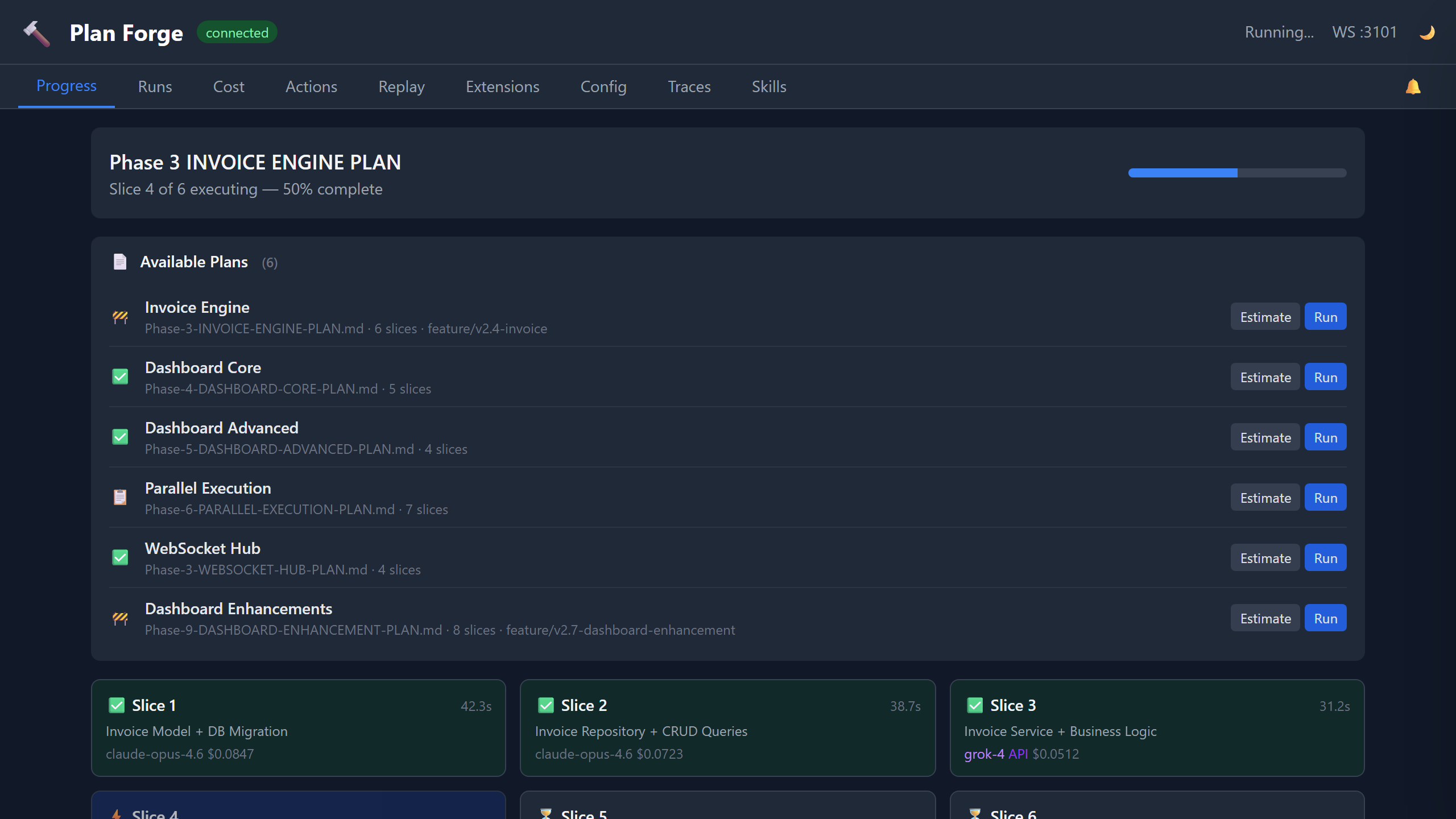Click the clipboard icon beside Parallel Execution

pos(120,497)
